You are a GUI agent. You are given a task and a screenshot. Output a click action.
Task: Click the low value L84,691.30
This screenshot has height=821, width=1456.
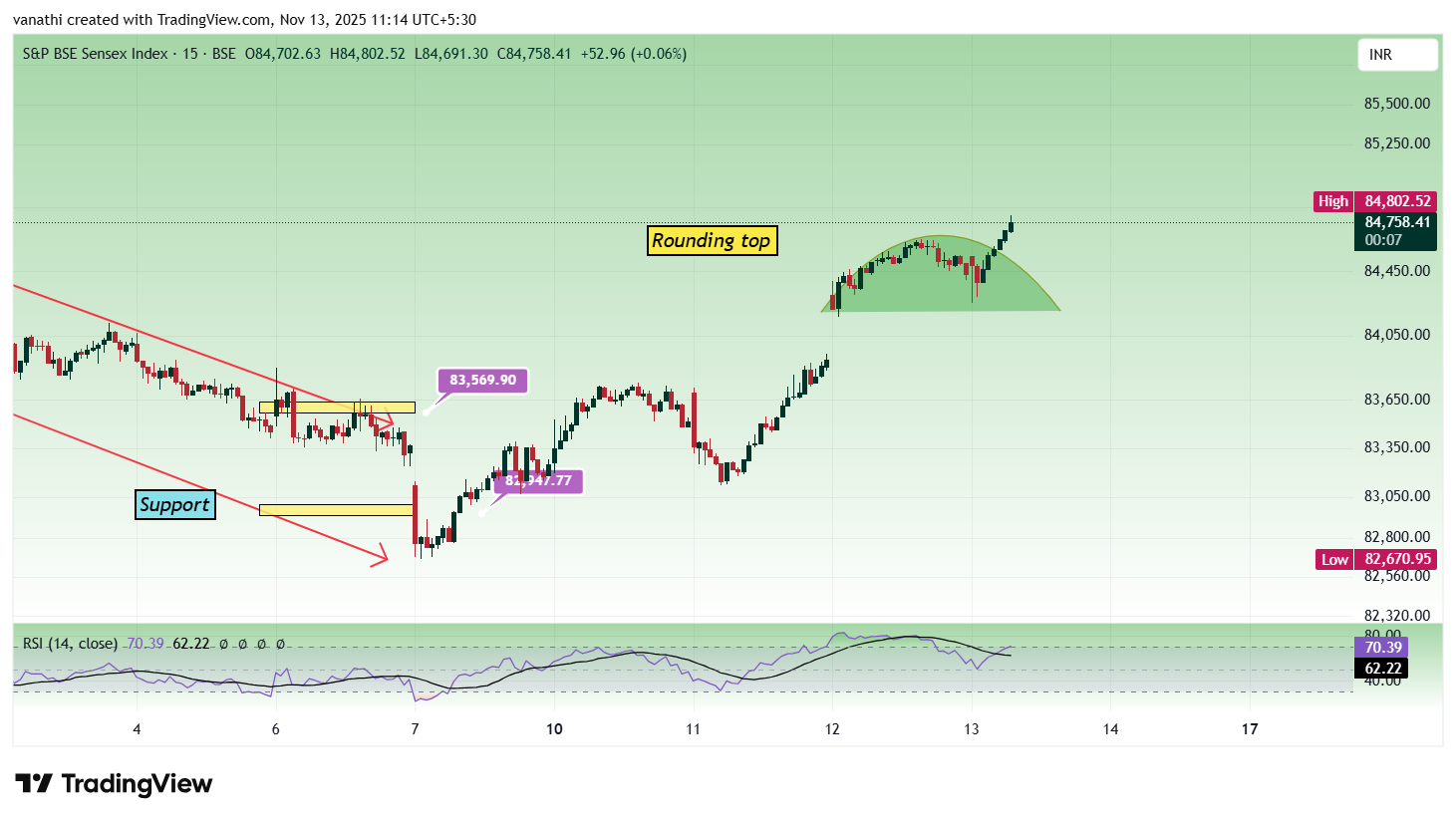(x=451, y=54)
